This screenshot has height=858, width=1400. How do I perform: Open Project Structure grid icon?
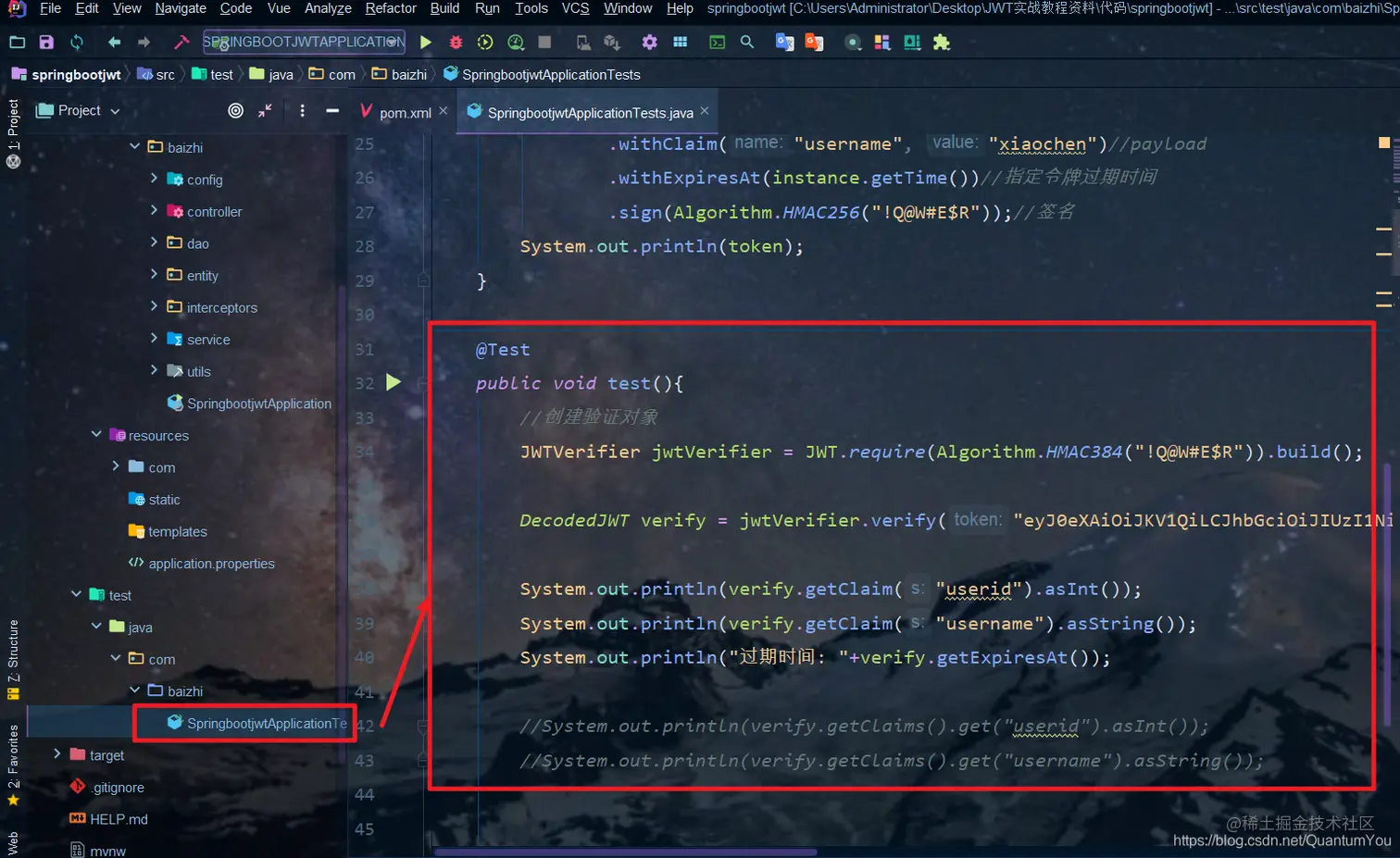pos(681,43)
